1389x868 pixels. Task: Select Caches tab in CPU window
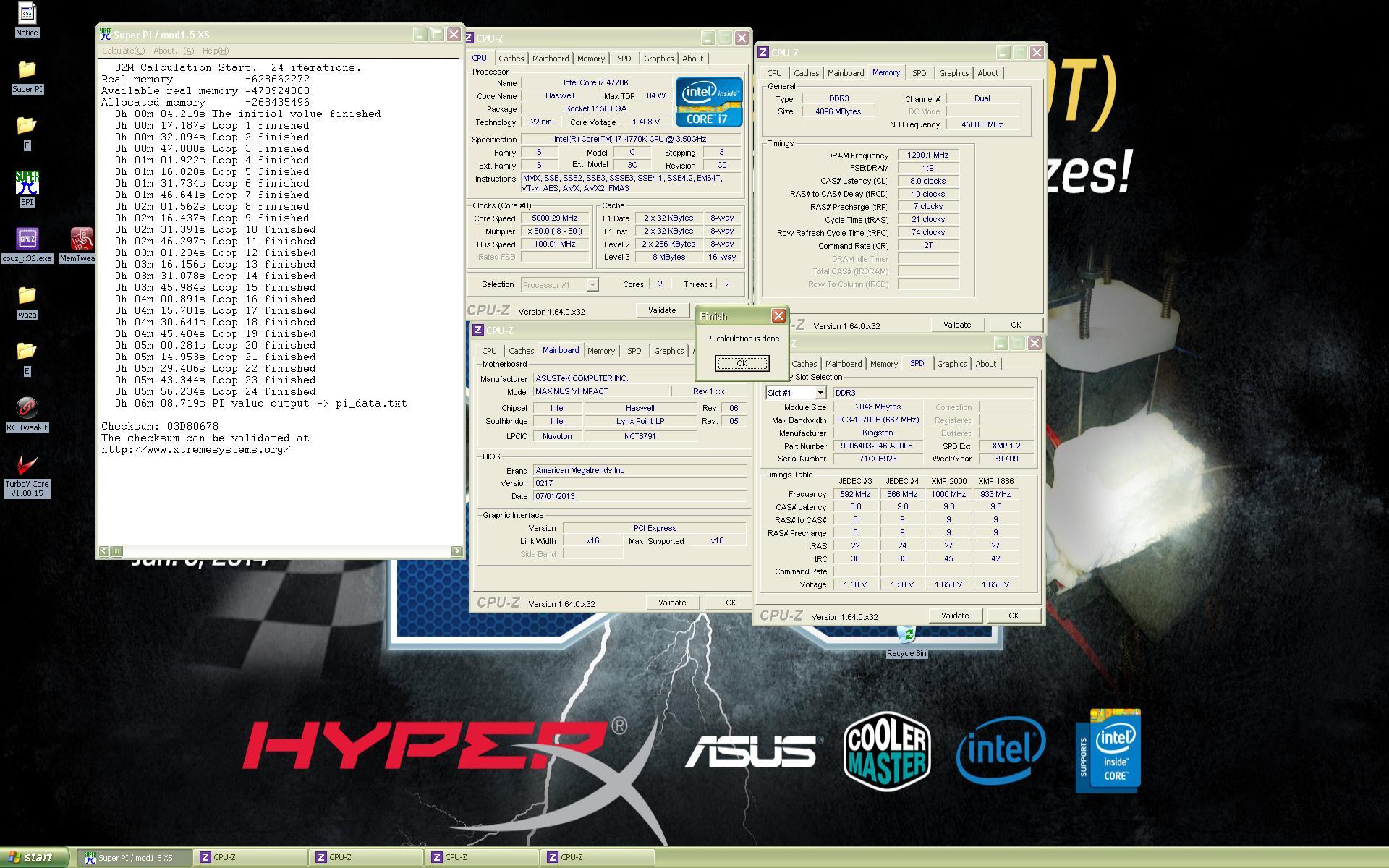point(511,59)
